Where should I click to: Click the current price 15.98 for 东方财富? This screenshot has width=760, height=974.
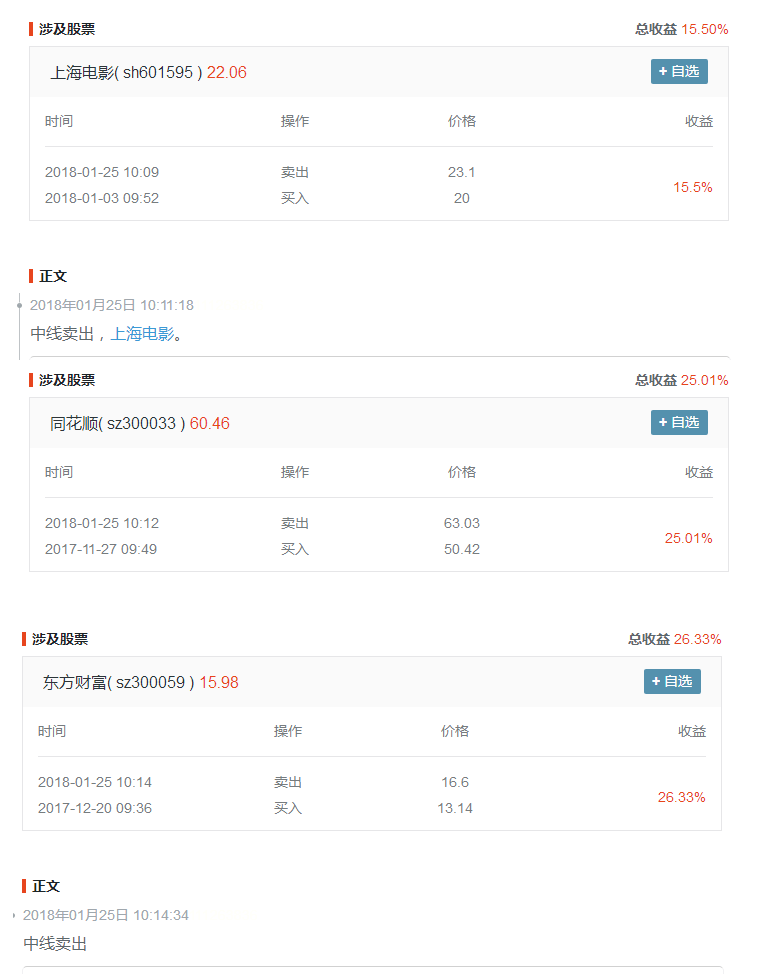point(219,682)
